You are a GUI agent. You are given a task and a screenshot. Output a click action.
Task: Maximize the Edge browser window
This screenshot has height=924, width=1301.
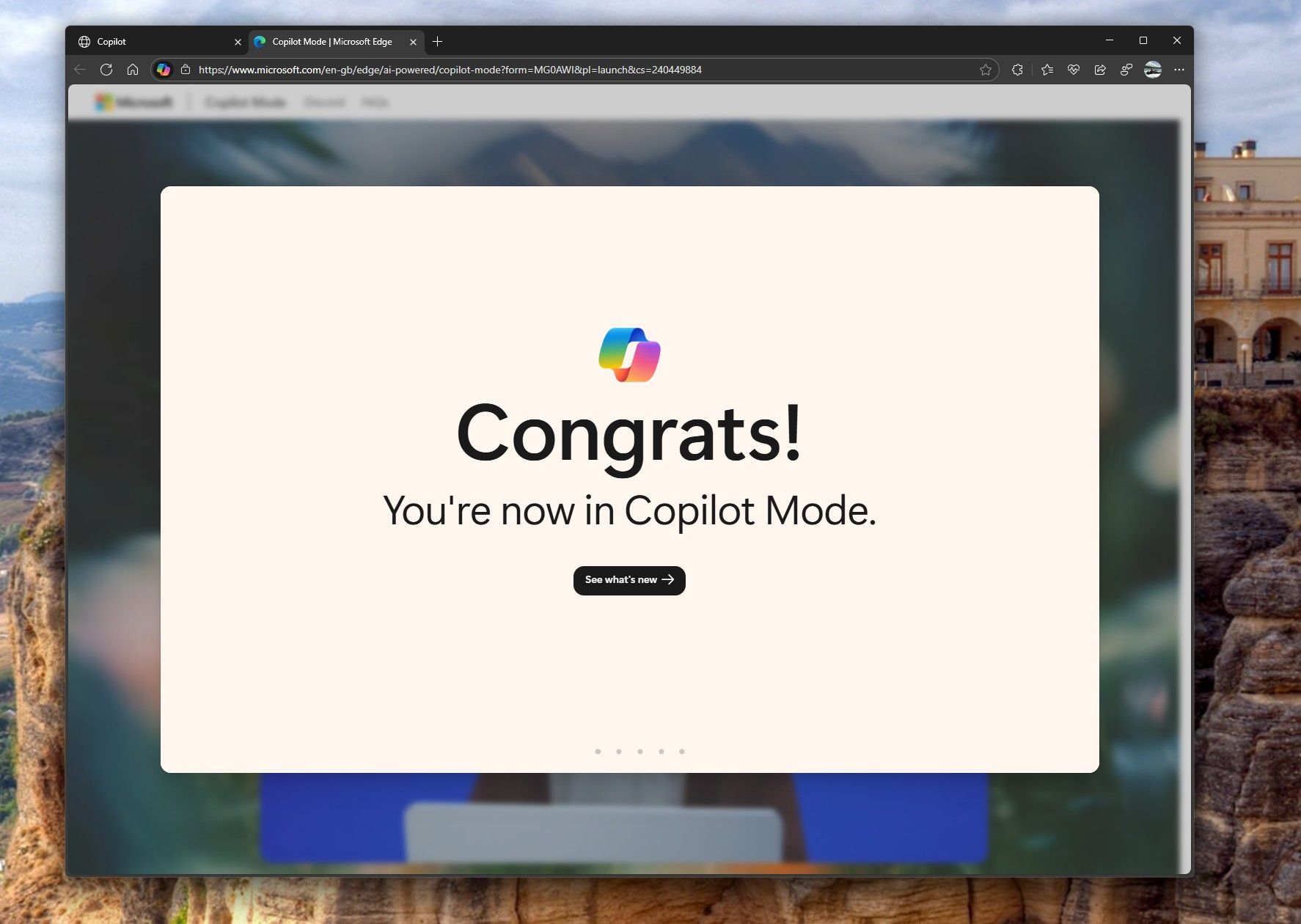coord(1143,40)
